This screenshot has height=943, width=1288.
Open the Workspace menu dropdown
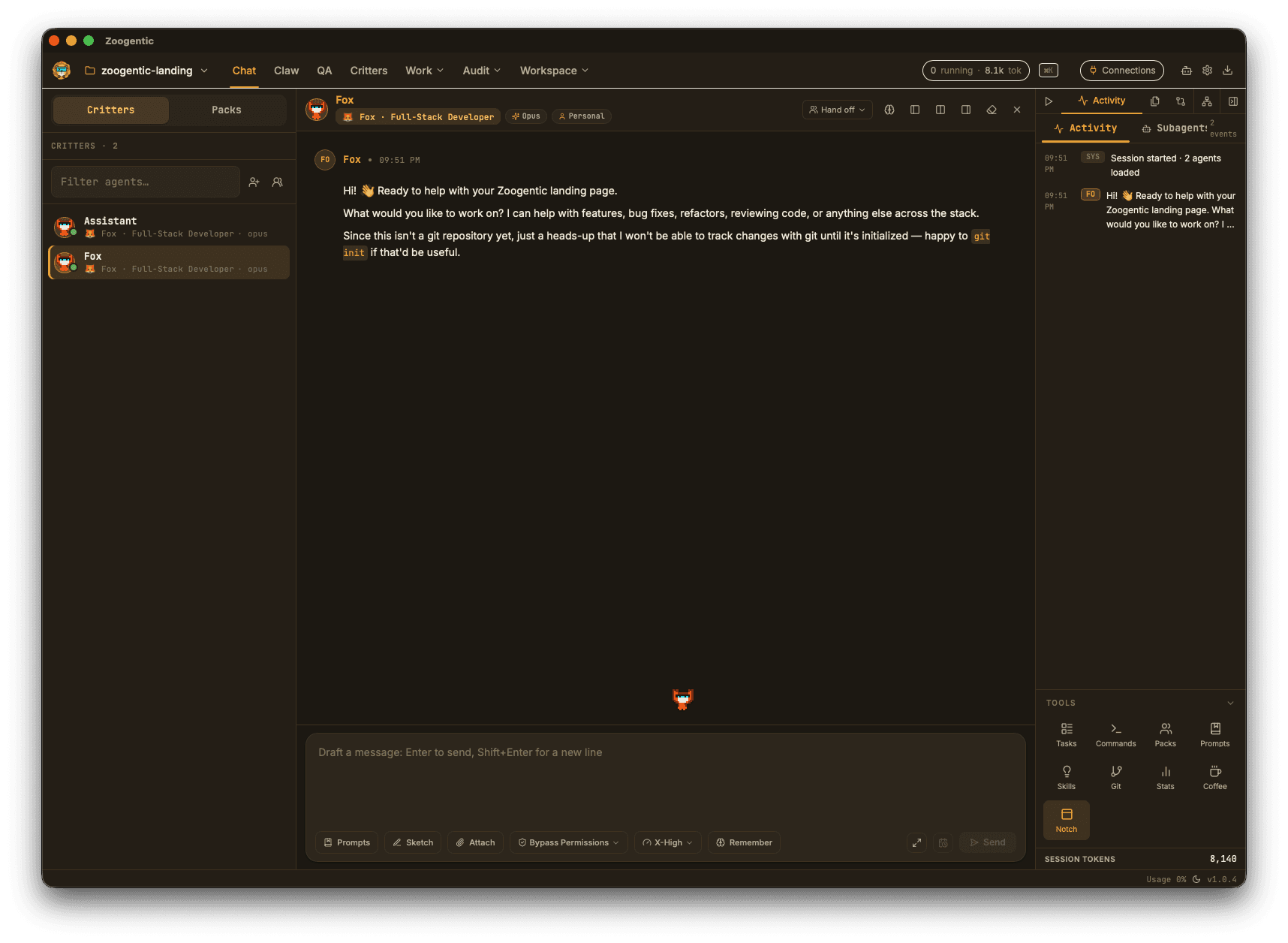[x=555, y=71]
